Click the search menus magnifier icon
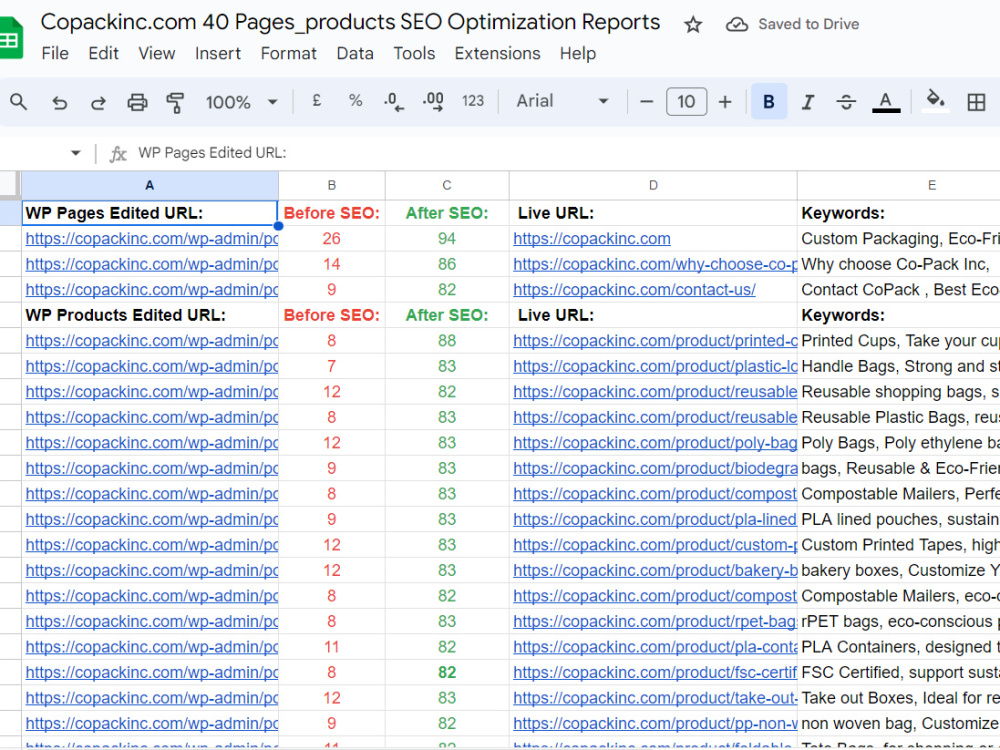Screen dimensions: 1000x750 pyautogui.click(x=18, y=101)
